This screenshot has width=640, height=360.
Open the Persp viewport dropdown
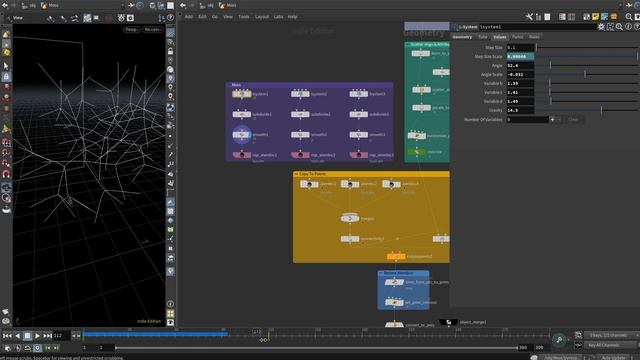131,29
